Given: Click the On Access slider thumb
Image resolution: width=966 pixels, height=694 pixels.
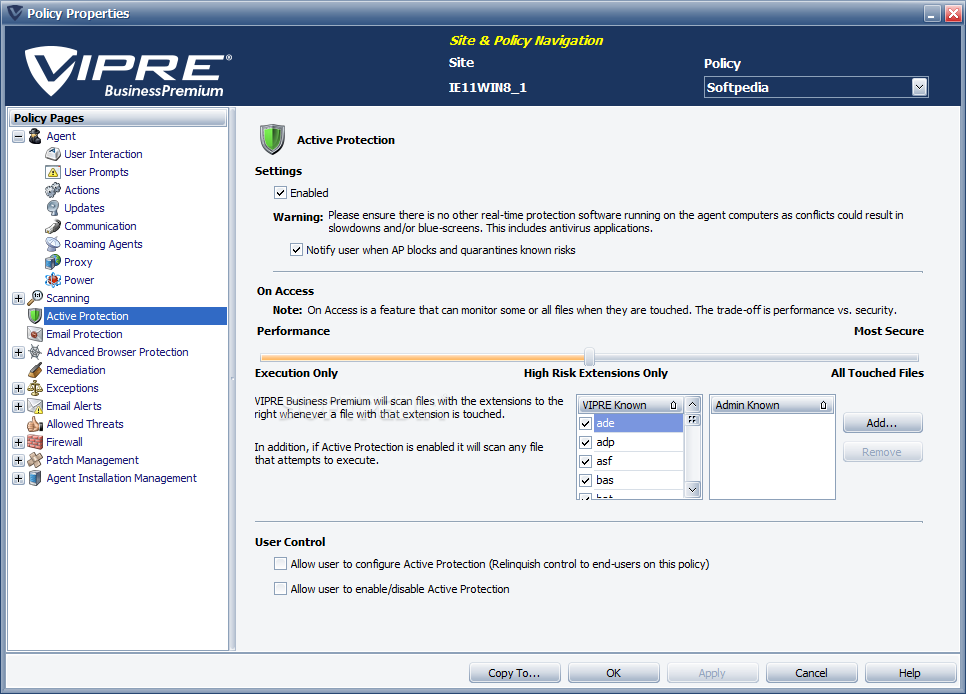Looking at the screenshot, I should [590, 357].
